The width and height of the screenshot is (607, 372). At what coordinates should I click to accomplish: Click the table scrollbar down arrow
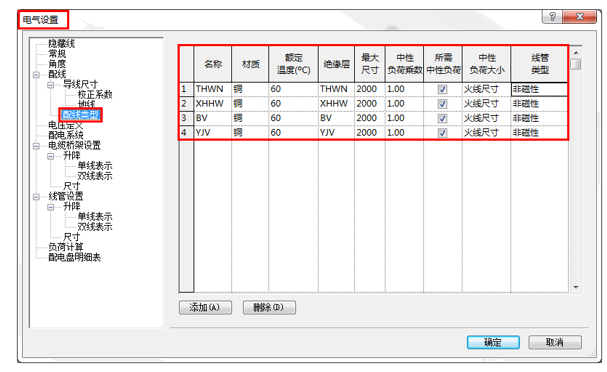point(576,287)
